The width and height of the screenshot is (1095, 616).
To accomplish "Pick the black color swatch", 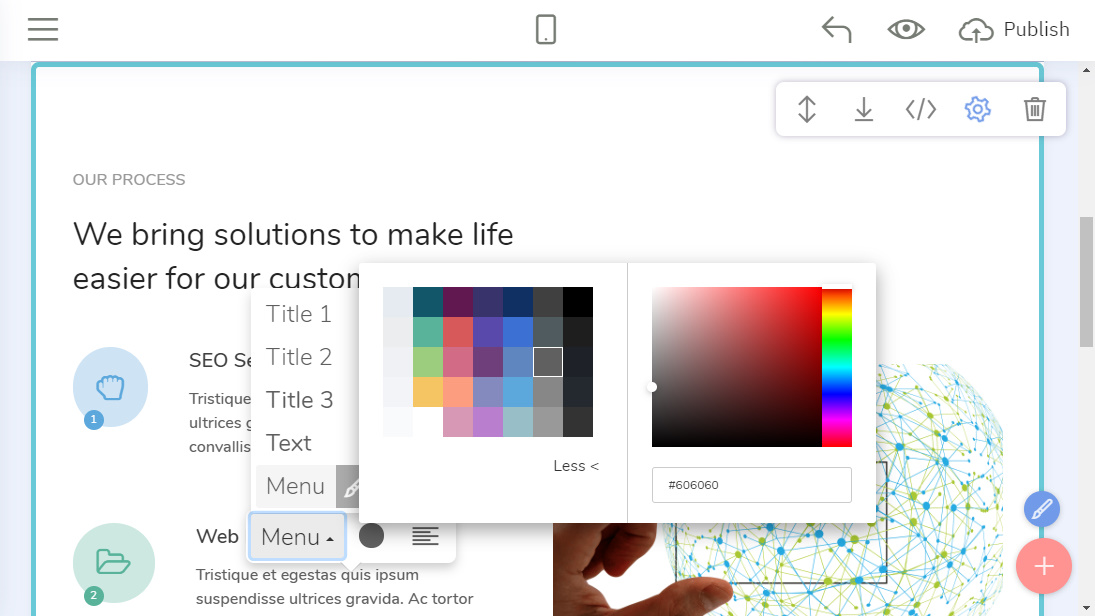I will tap(578, 302).
